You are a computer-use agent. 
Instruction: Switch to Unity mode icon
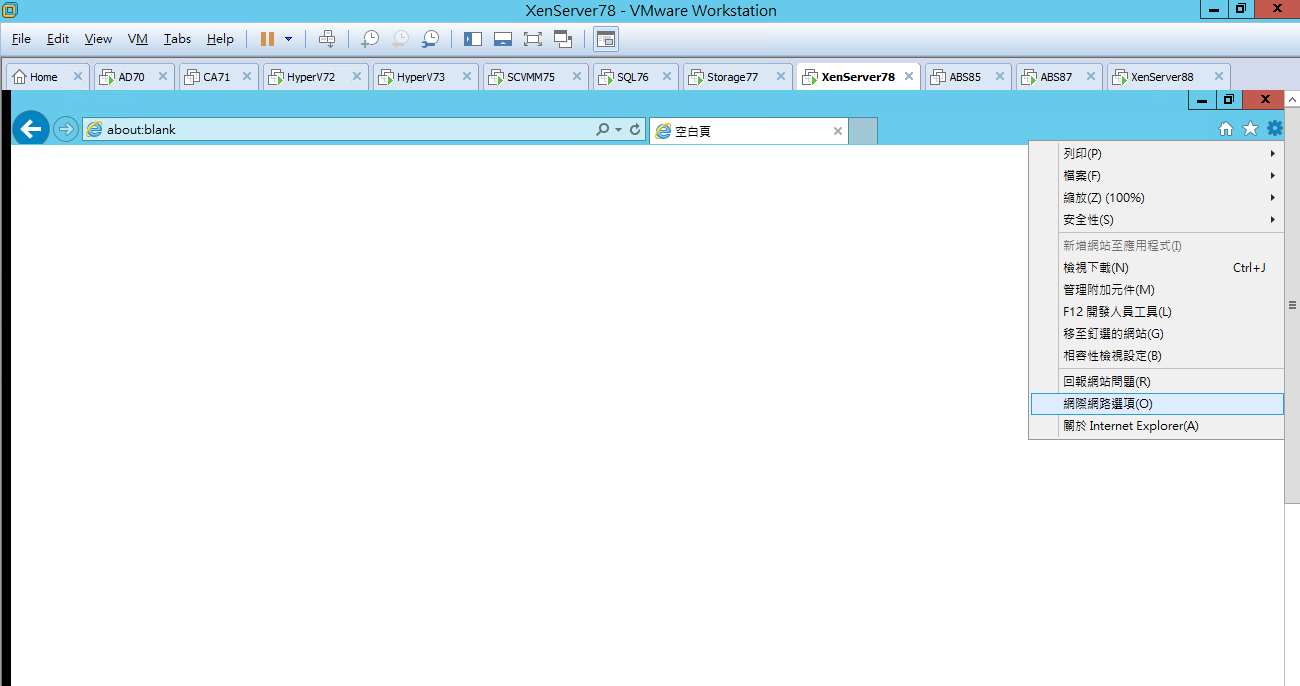point(563,39)
